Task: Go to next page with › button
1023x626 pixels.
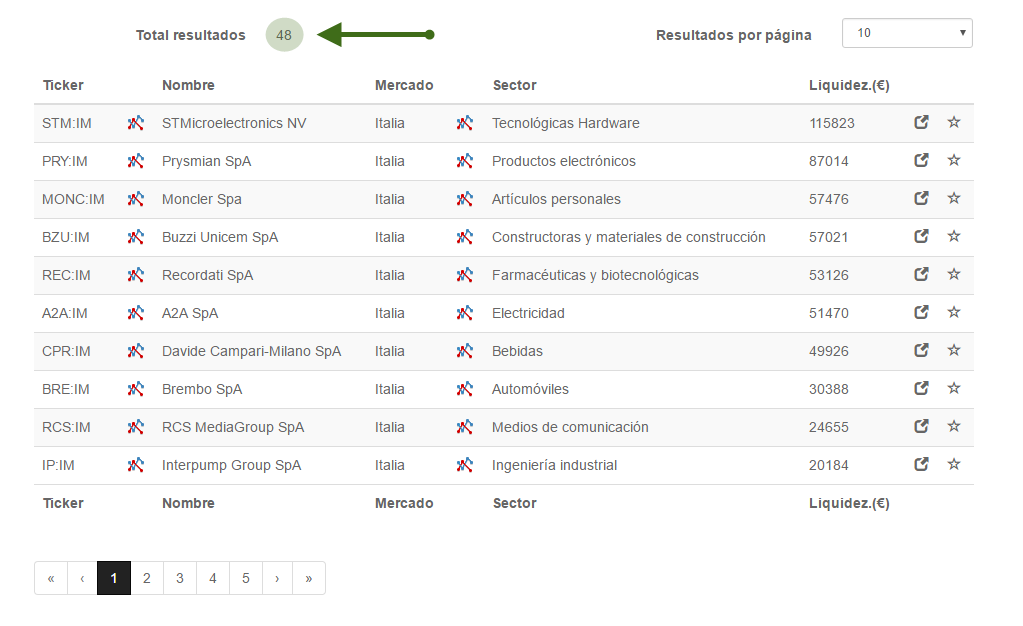Action: [x=277, y=578]
